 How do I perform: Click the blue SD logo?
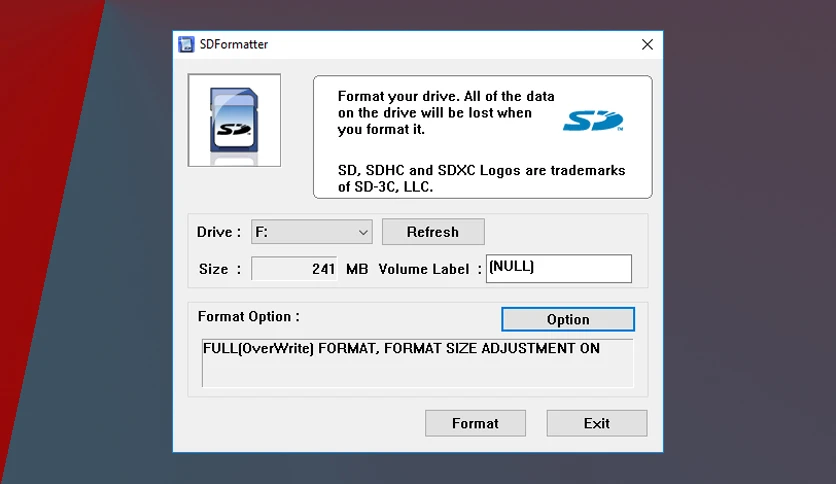pyautogui.click(x=593, y=121)
